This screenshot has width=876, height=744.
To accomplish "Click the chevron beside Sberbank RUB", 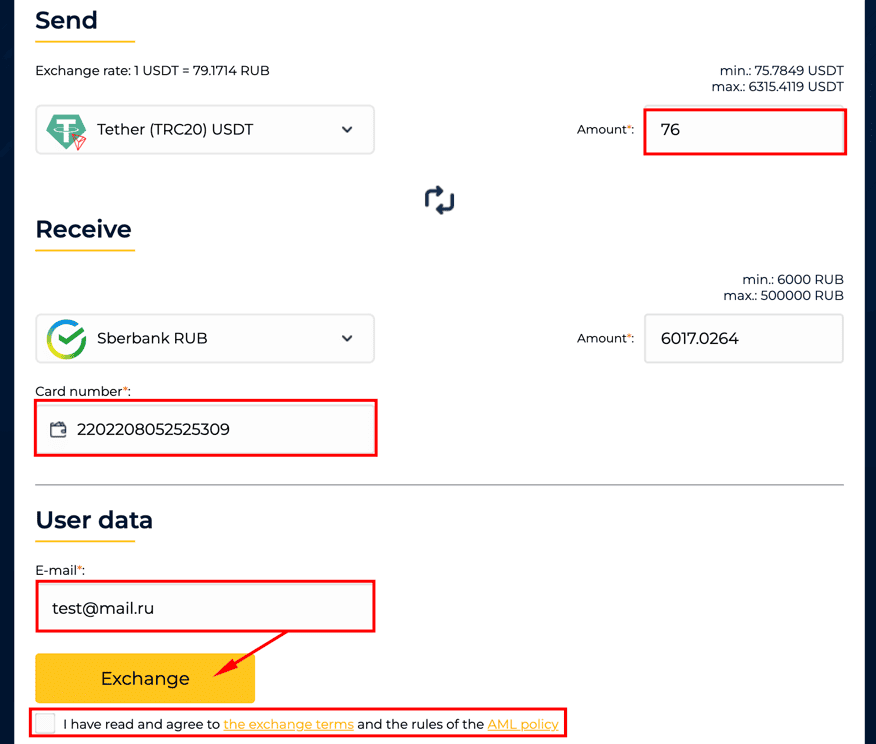I will click(x=347, y=338).
